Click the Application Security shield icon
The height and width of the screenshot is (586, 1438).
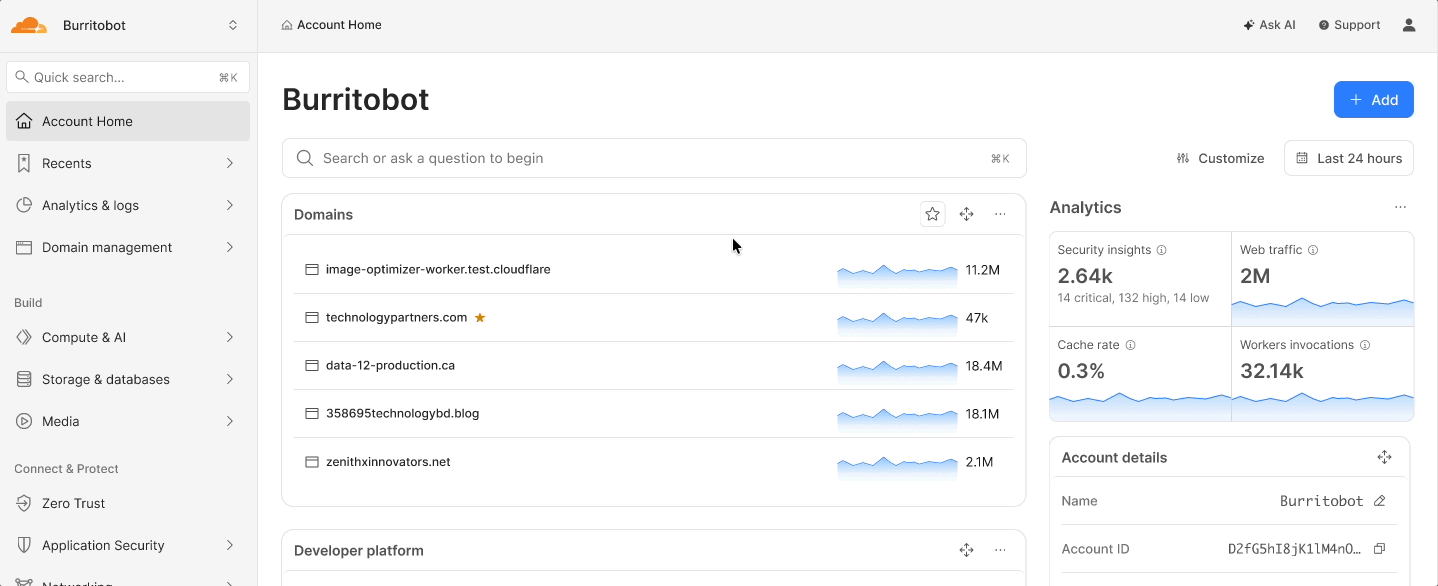24,545
